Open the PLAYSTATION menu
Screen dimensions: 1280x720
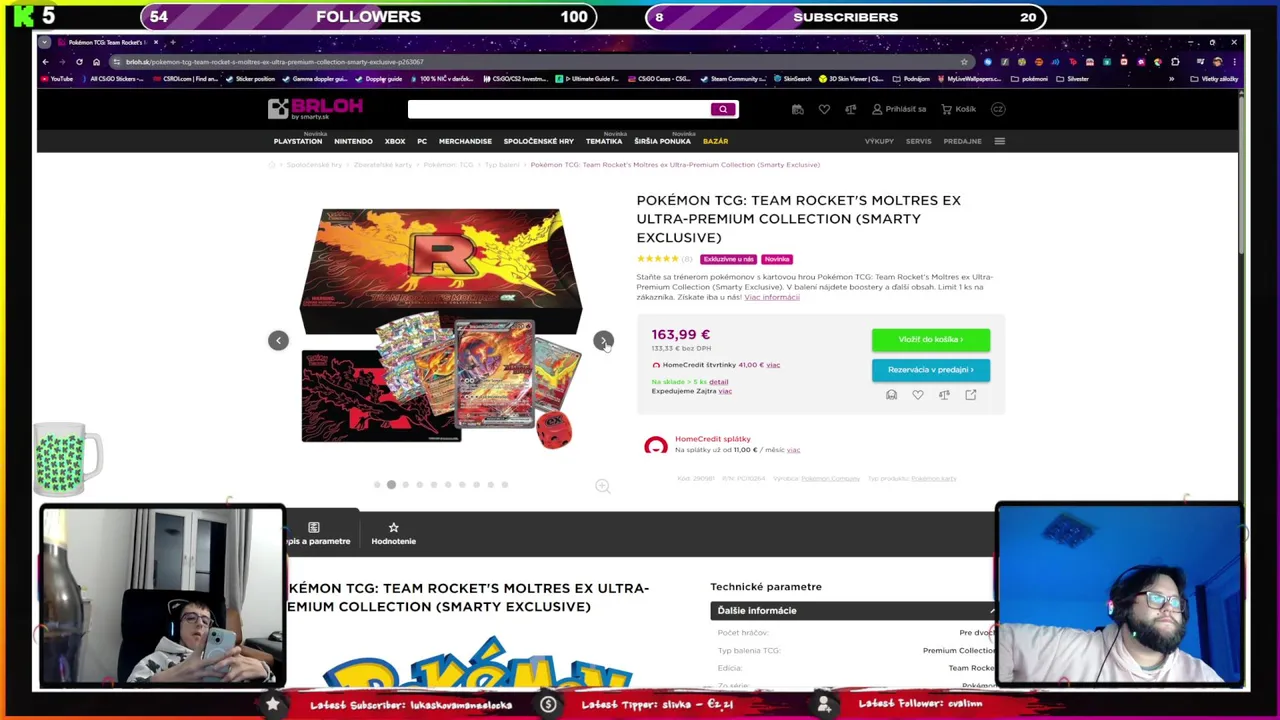(x=298, y=142)
